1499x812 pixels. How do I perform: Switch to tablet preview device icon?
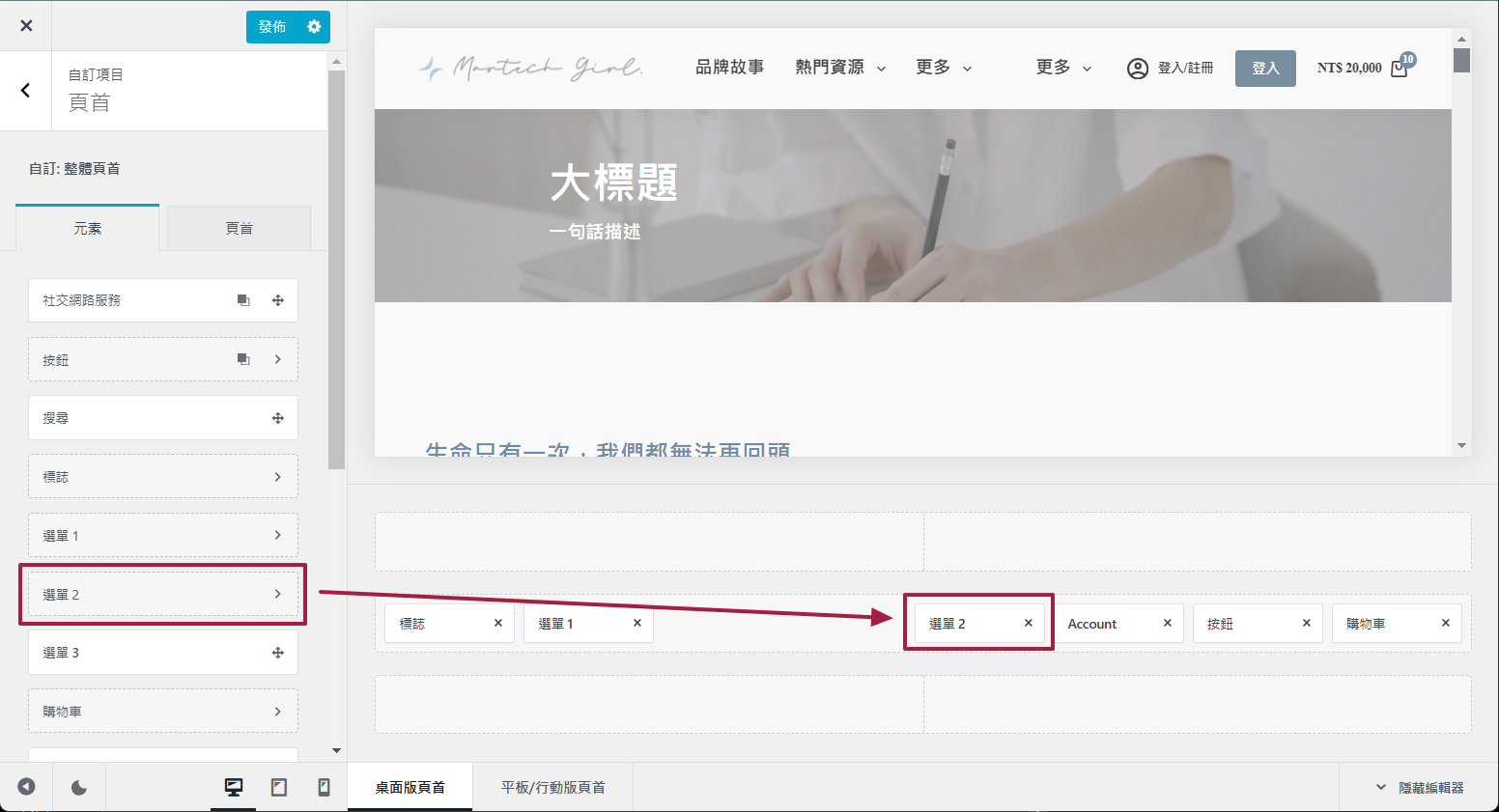click(279, 788)
